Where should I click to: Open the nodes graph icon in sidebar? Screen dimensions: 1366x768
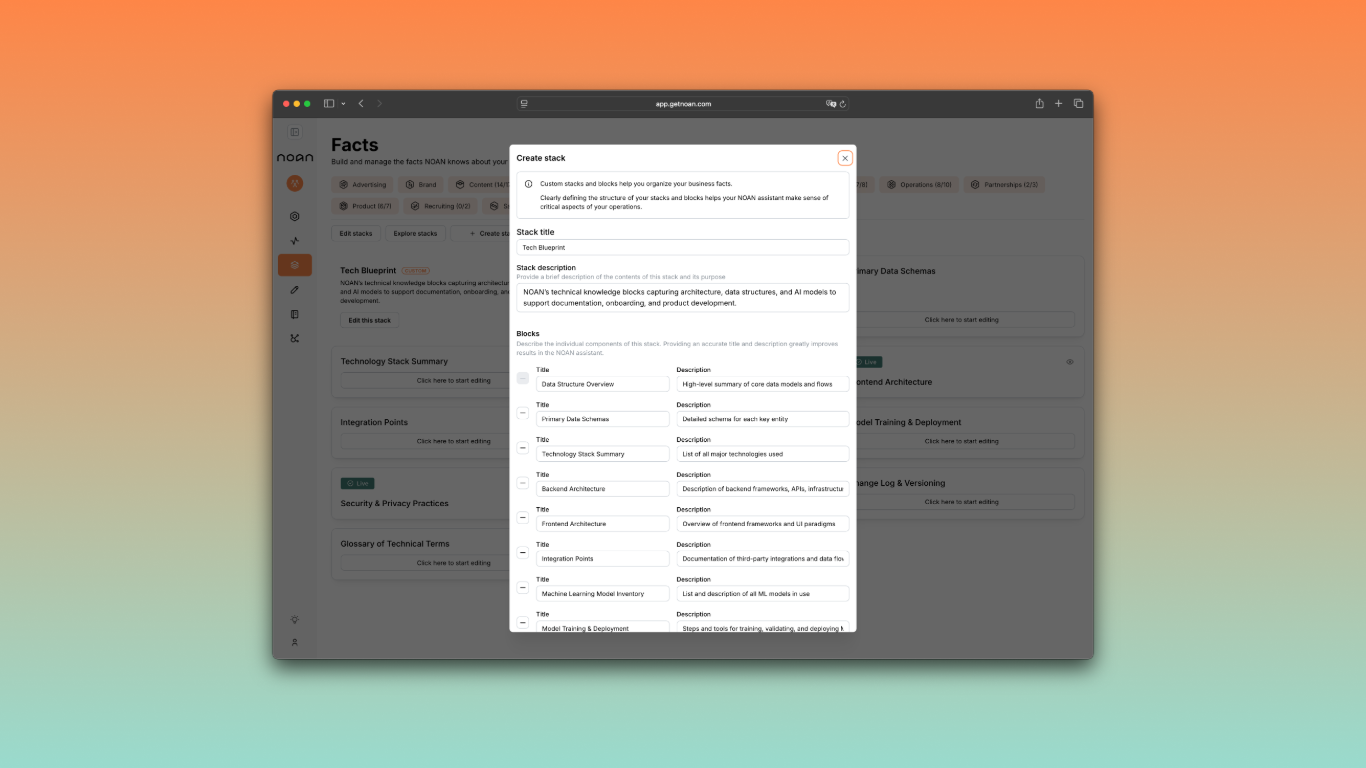pos(295,338)
